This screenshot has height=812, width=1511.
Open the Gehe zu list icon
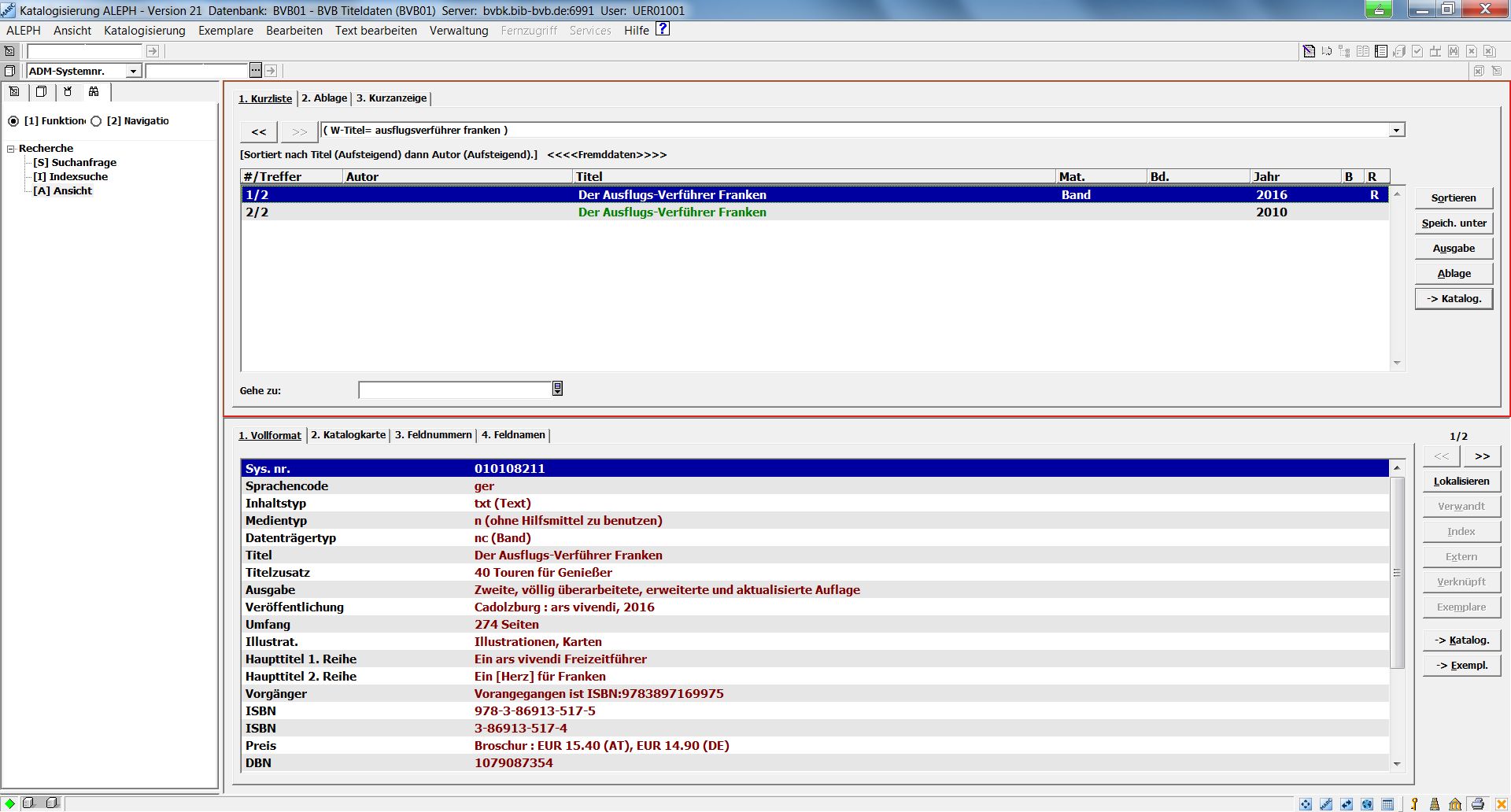point(557,389)
